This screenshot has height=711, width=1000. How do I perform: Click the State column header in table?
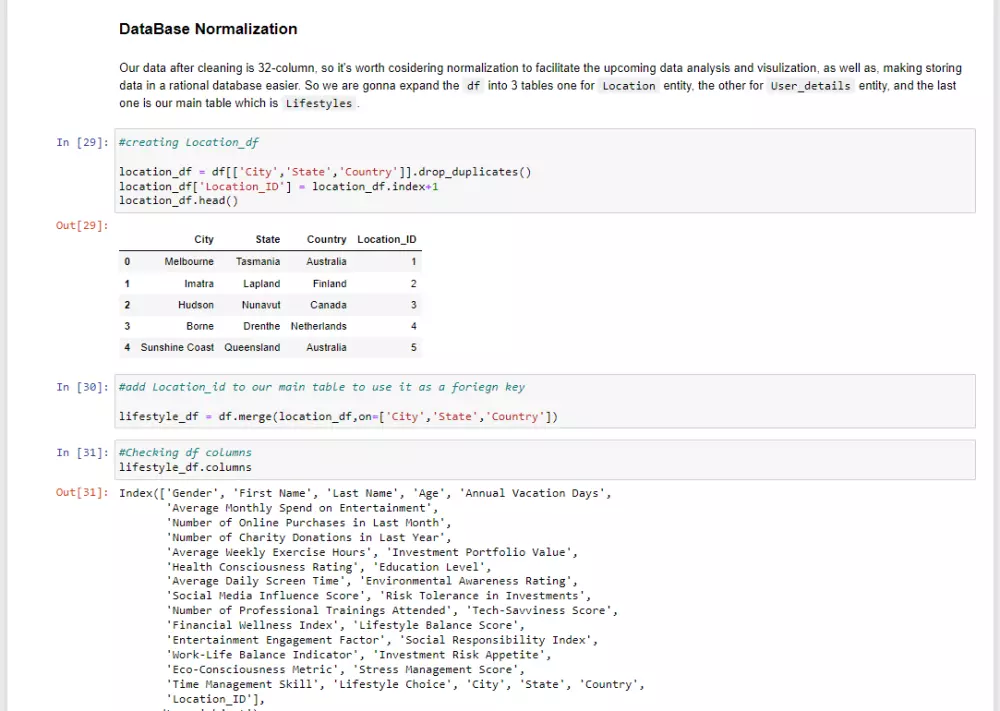coord(267,240)
